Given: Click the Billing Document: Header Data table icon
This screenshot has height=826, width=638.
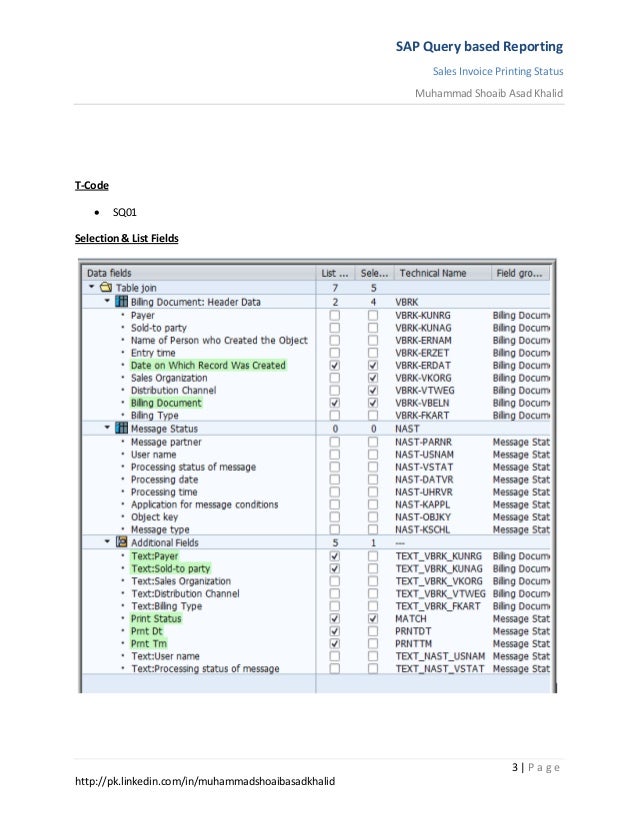Looking at the screenshot, I should tap(121, 301).
